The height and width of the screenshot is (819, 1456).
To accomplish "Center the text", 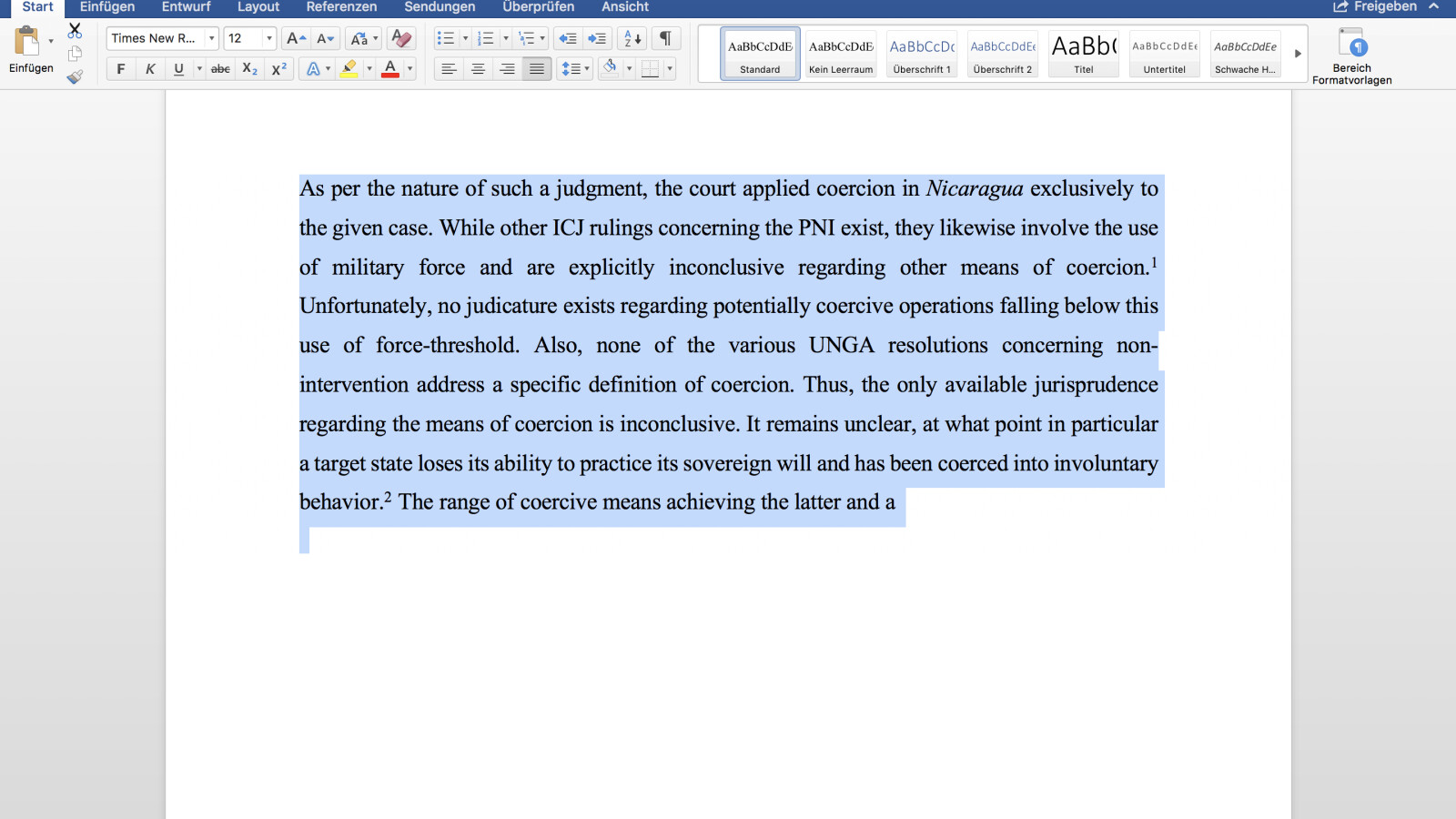I will [478, 69].
